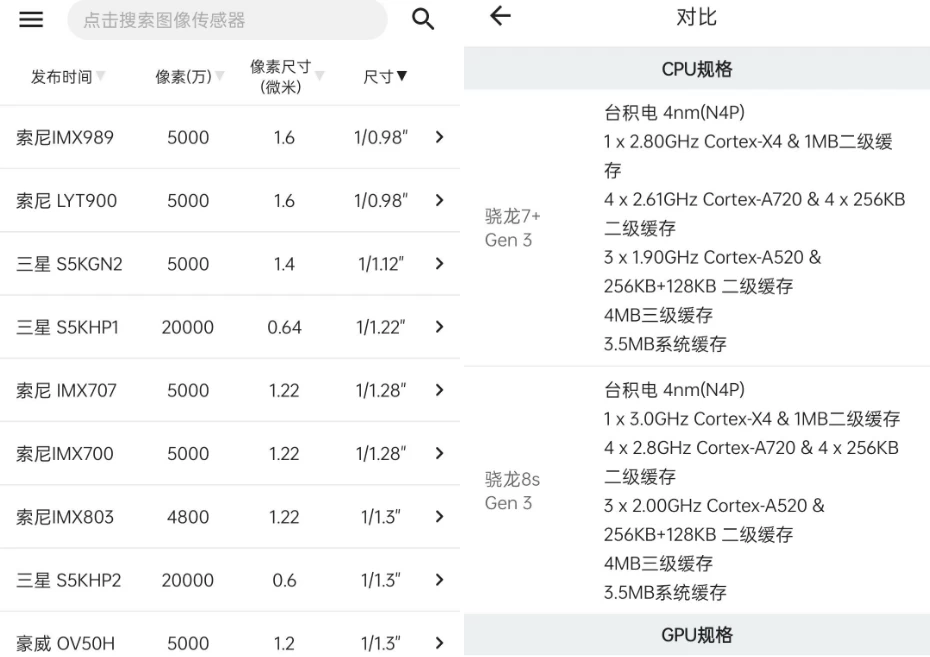Sort by 像素(万) column
This screenshot has width=930, height=657.
point(189,77)
